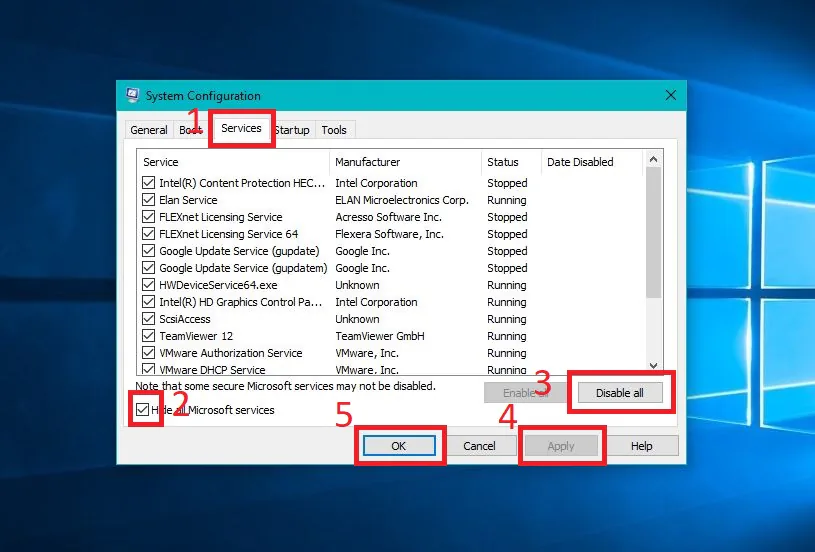Sort by the Service column header
815x552 pixels.
233,162
